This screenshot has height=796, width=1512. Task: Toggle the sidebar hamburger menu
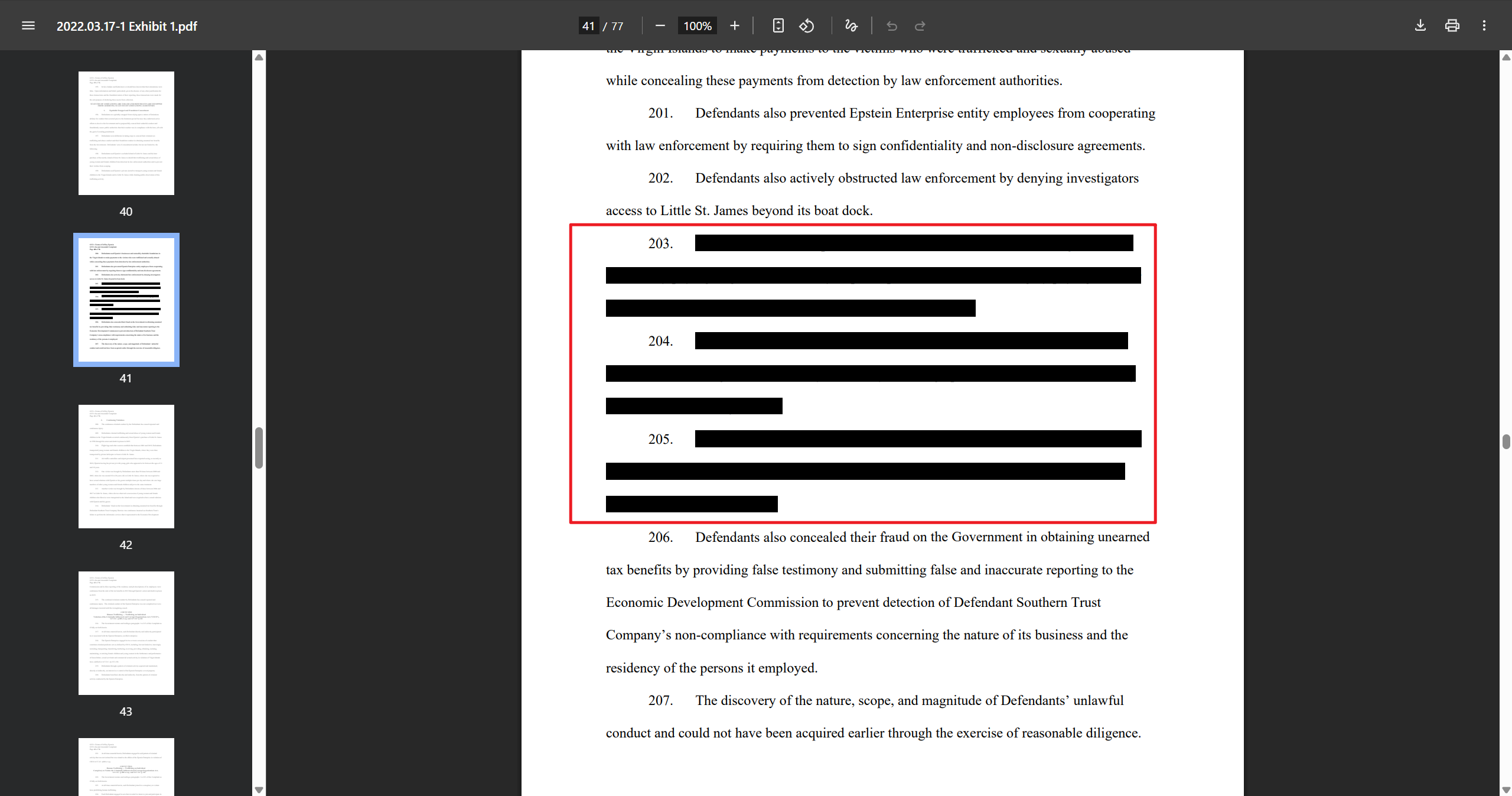[28, 25]
